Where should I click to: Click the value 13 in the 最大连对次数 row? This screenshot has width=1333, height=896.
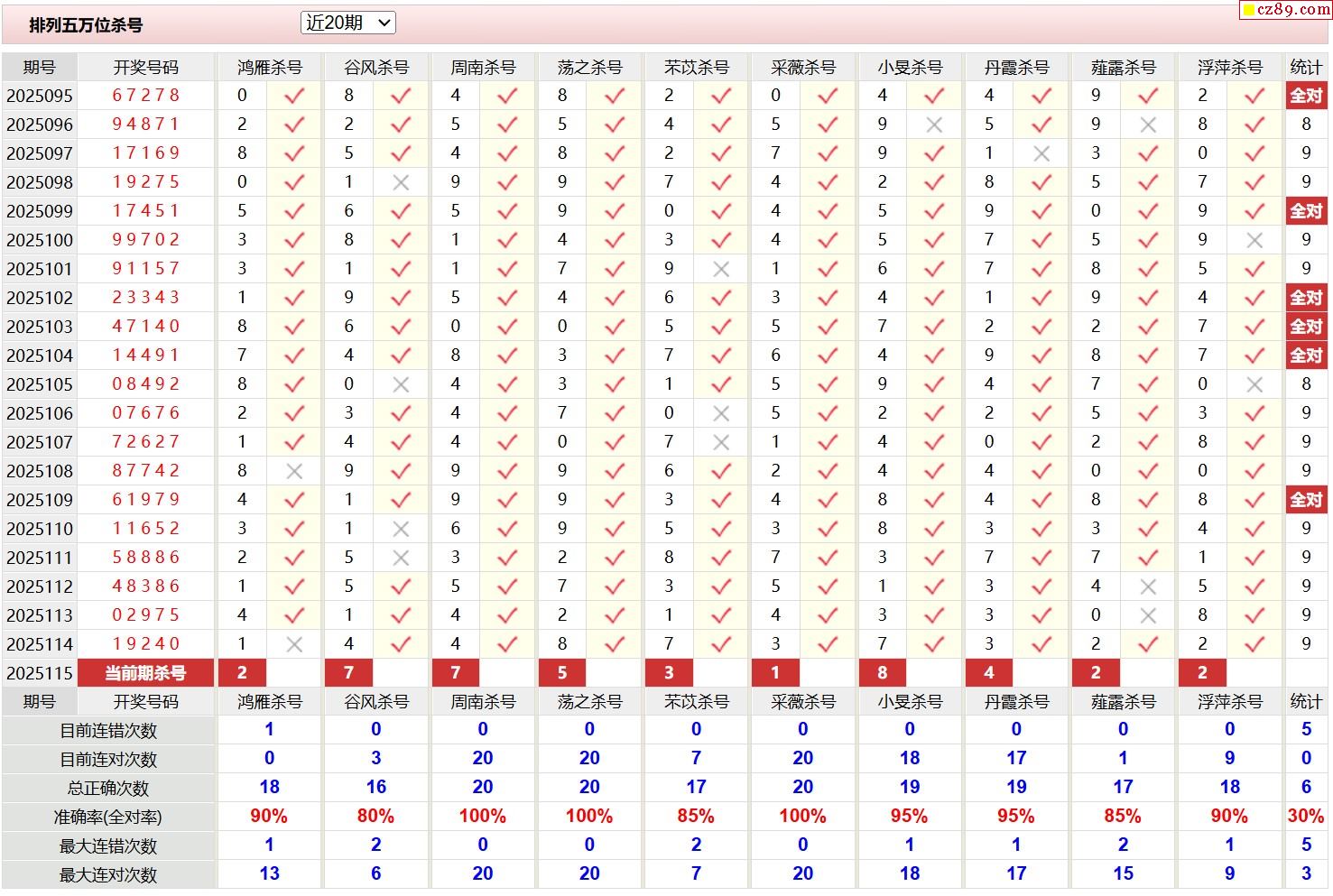(269, 874)
